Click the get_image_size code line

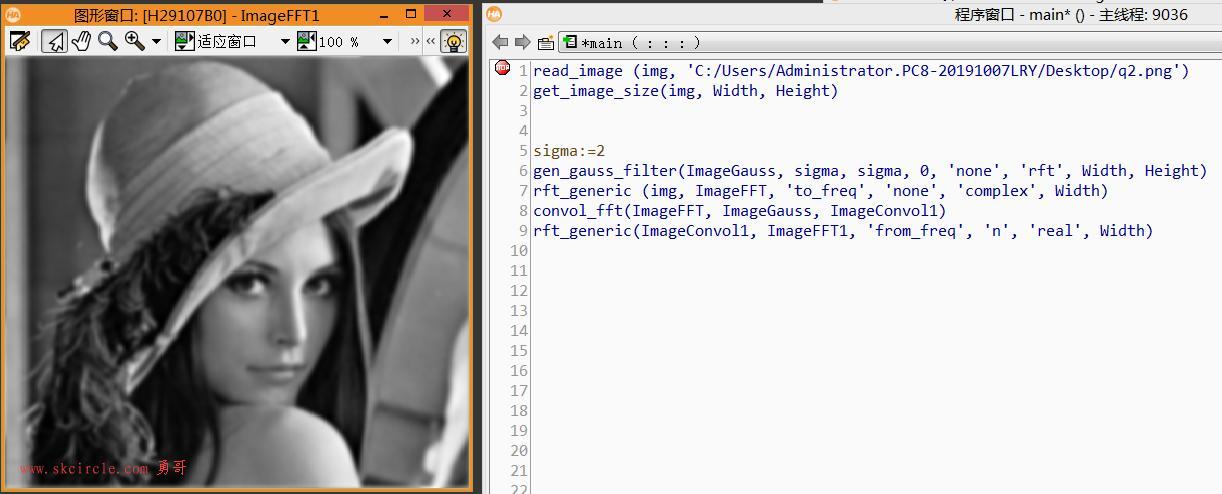point(685,91)
